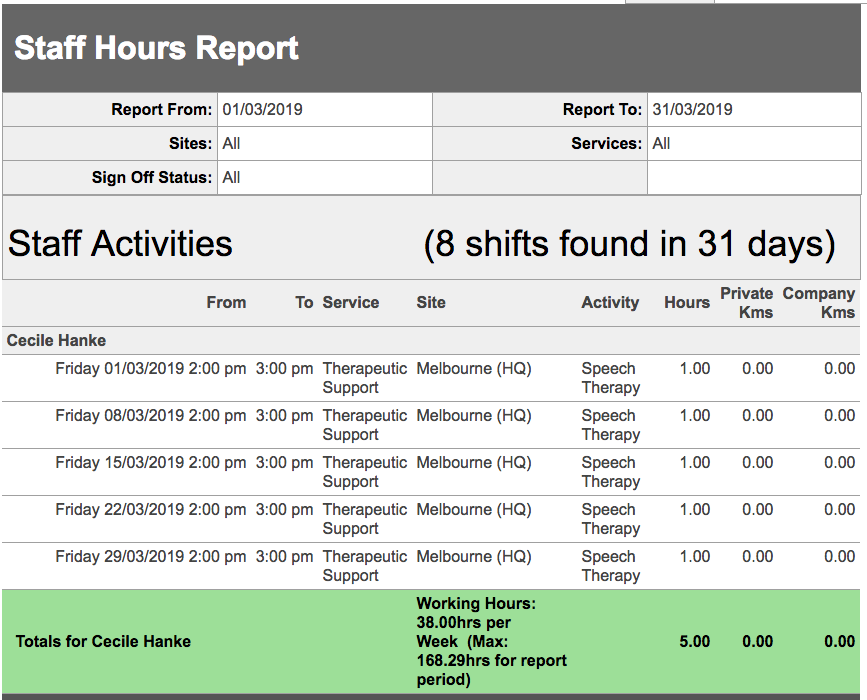Sort by the Company Kms column header
Viewport: 867px width, 700px height.
point(819,302)
